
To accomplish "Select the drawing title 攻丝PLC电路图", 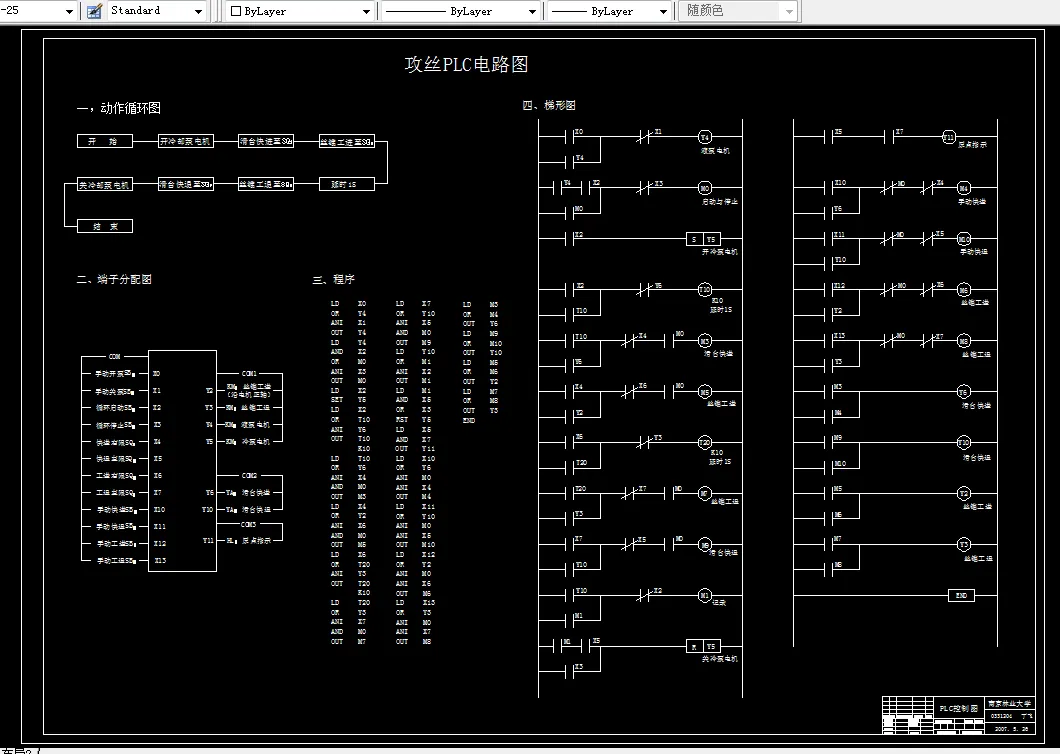I will click(x=466, y=64).
